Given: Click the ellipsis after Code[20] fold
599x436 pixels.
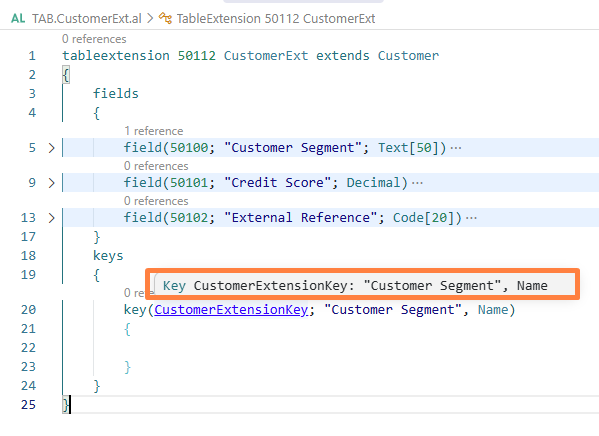Looking at the screenshot, I should pos(471,218).
